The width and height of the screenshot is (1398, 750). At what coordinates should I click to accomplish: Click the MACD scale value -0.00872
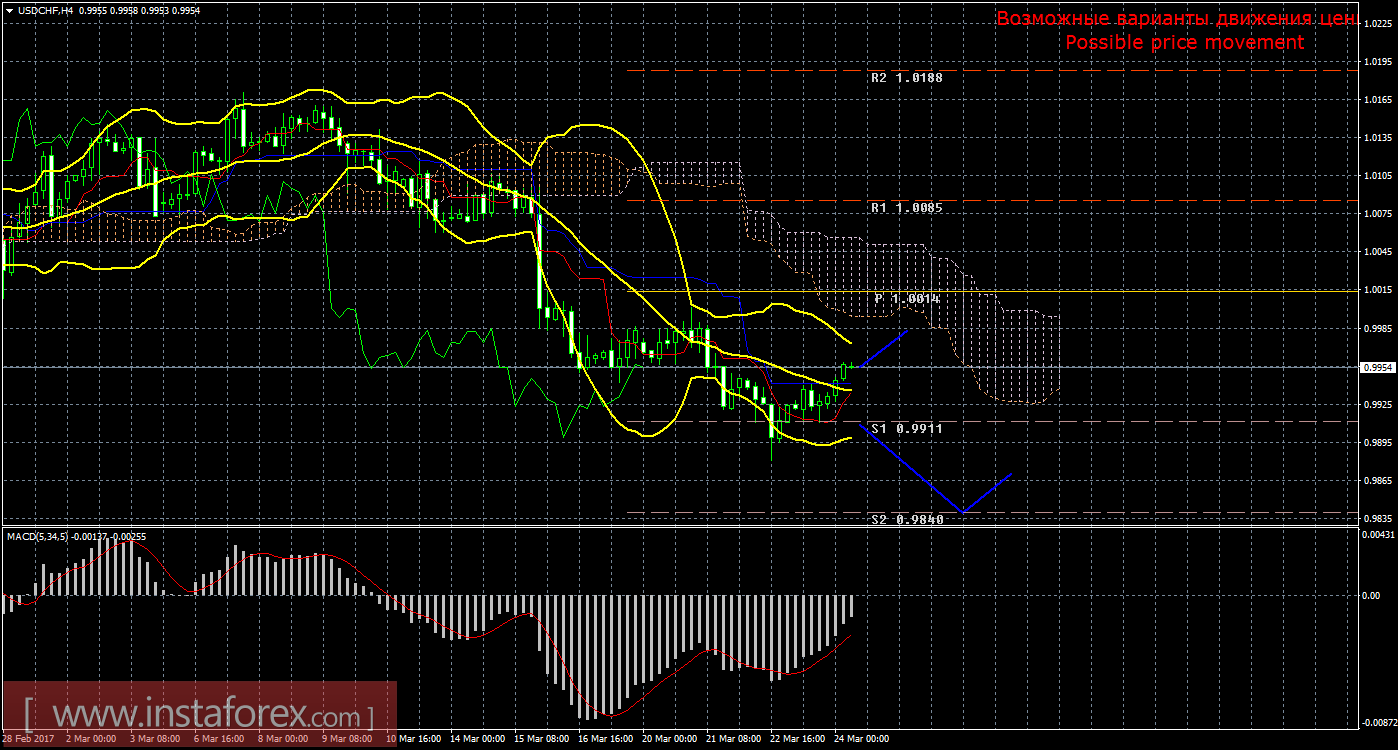pos(1377,721)
